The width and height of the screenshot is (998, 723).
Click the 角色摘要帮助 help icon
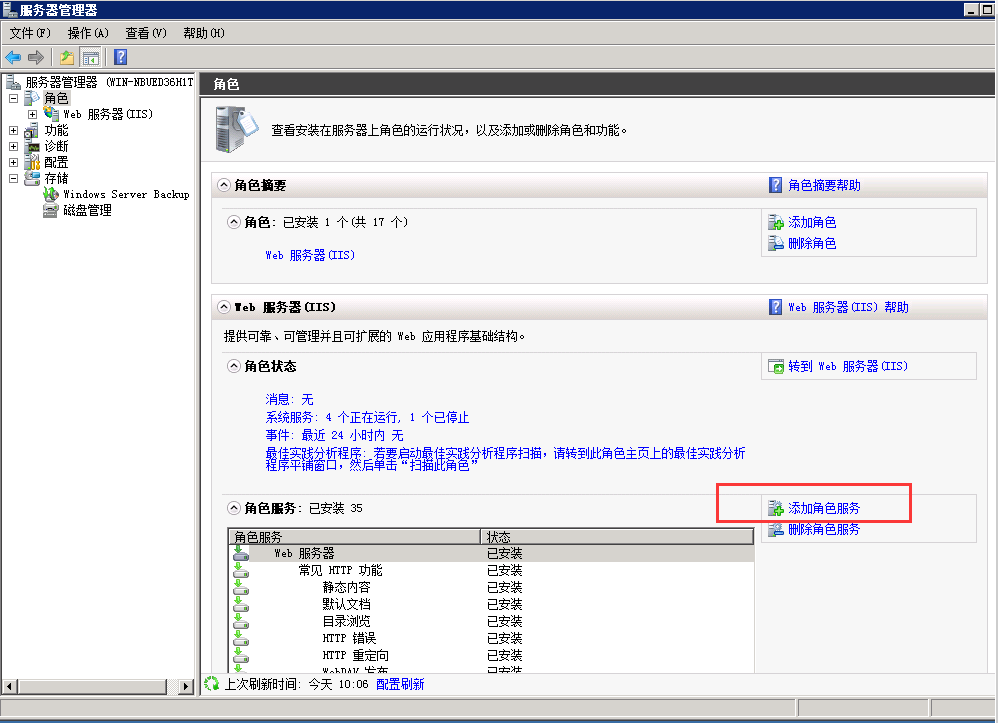click(776, 185)
